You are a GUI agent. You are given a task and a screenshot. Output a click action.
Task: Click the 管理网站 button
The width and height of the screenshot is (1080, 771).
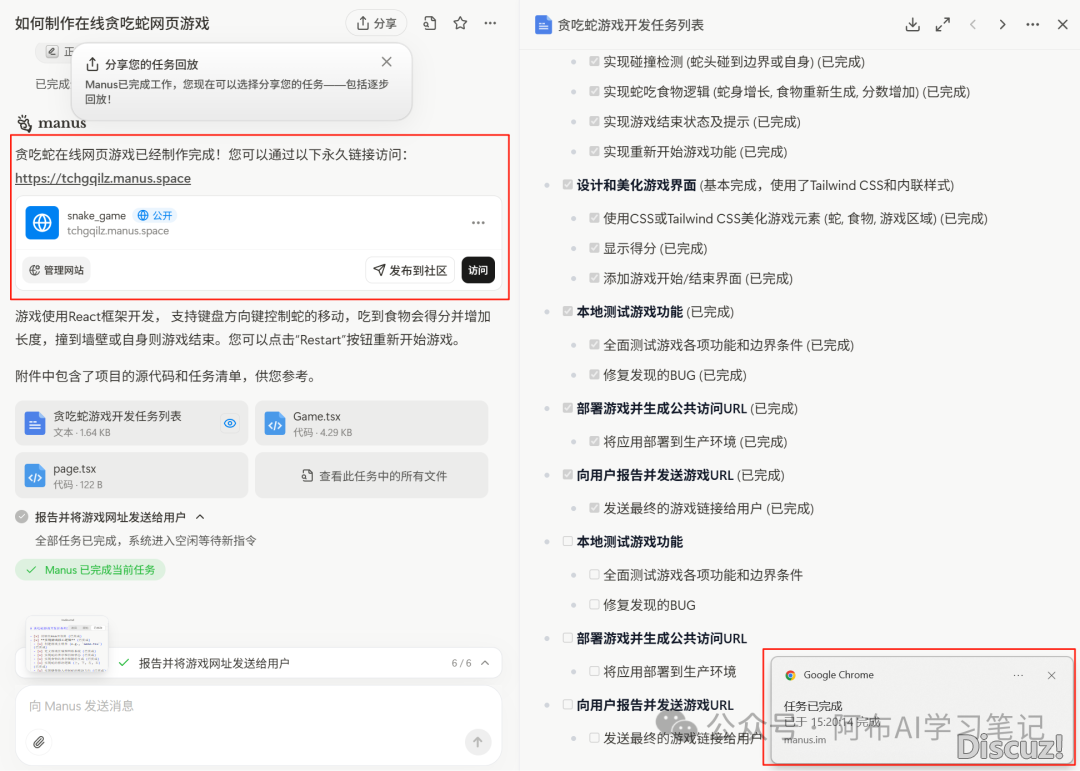click(x=56, y=270)
